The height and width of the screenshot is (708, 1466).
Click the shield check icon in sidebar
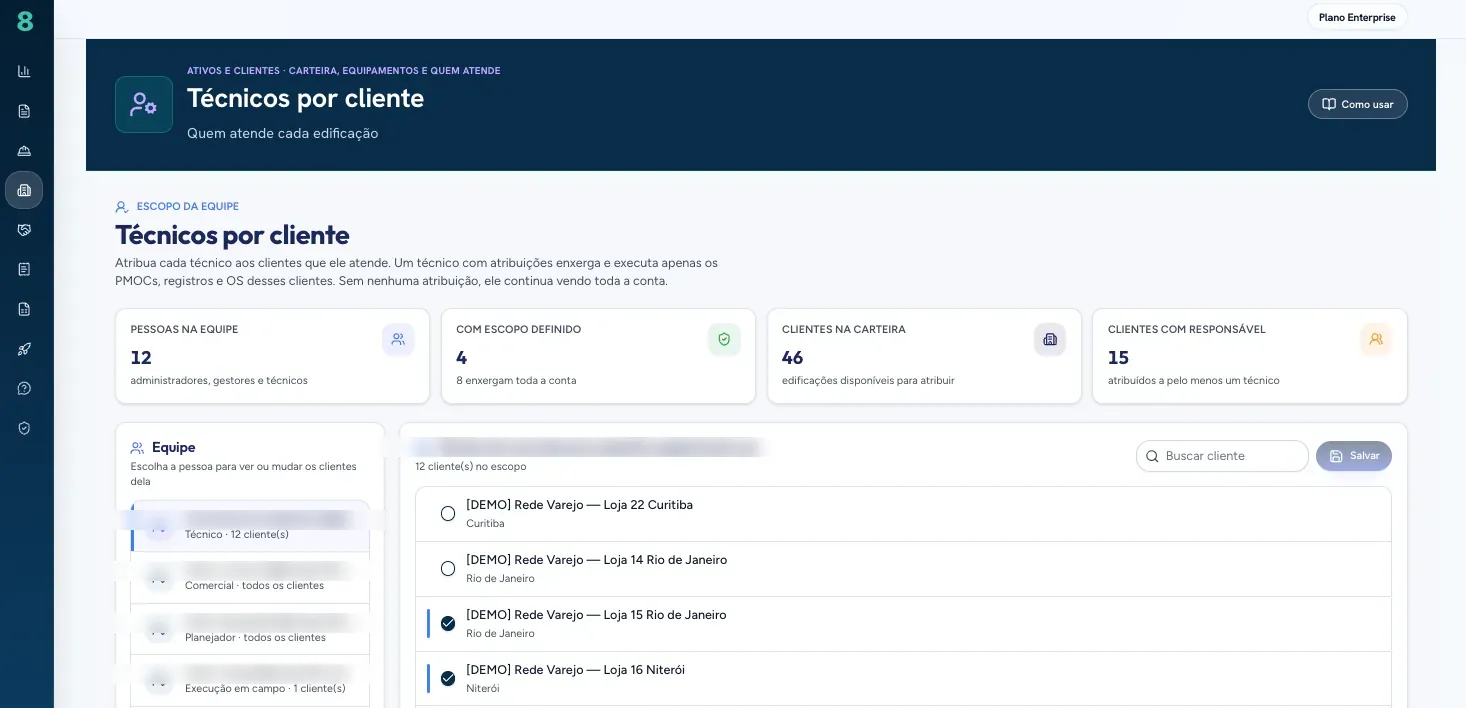24,428
